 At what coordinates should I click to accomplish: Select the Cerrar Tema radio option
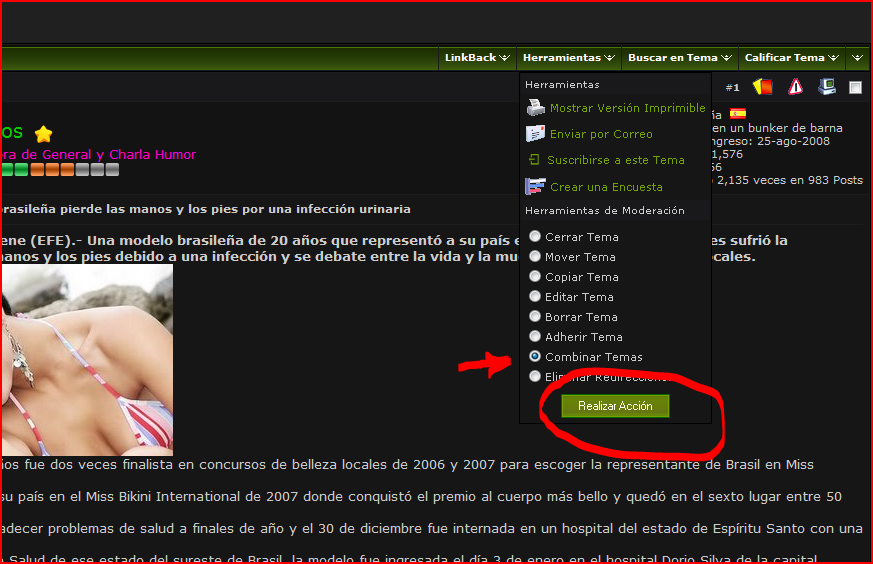(536, 237)
